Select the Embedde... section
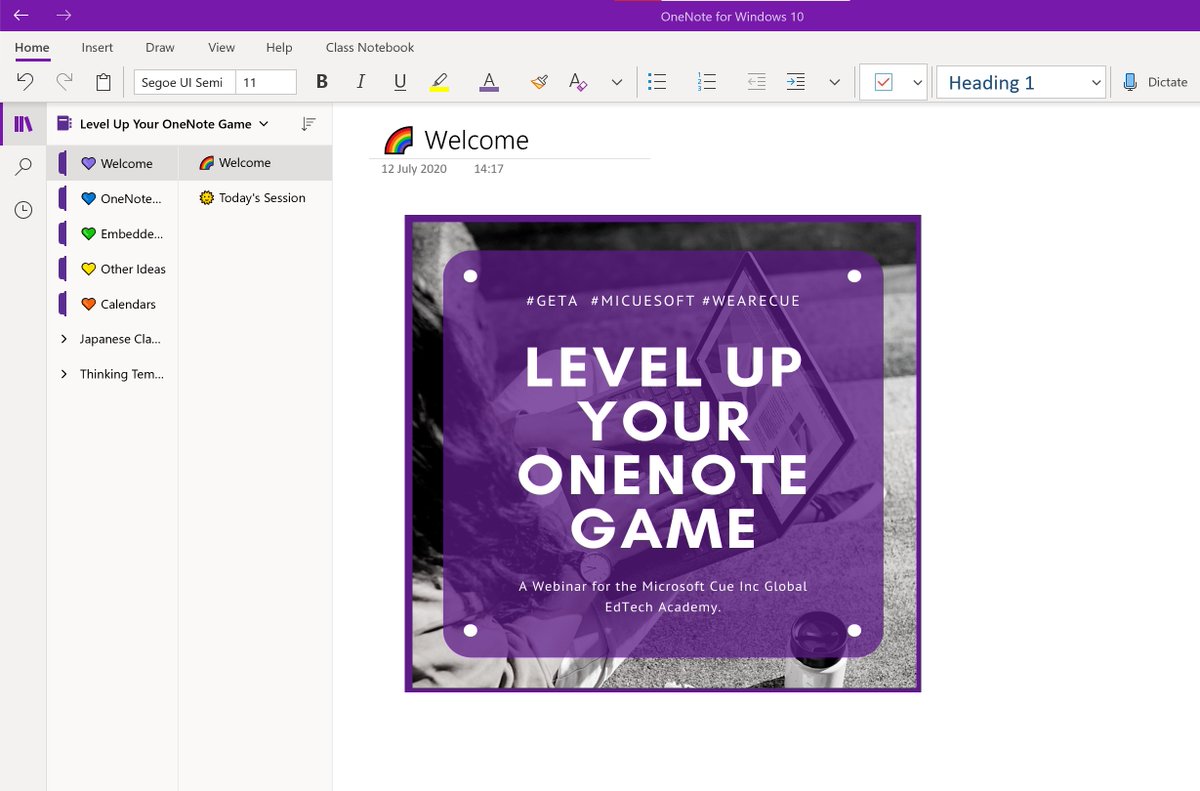This screenshot has width=1200, height=791. pos(113,233)
